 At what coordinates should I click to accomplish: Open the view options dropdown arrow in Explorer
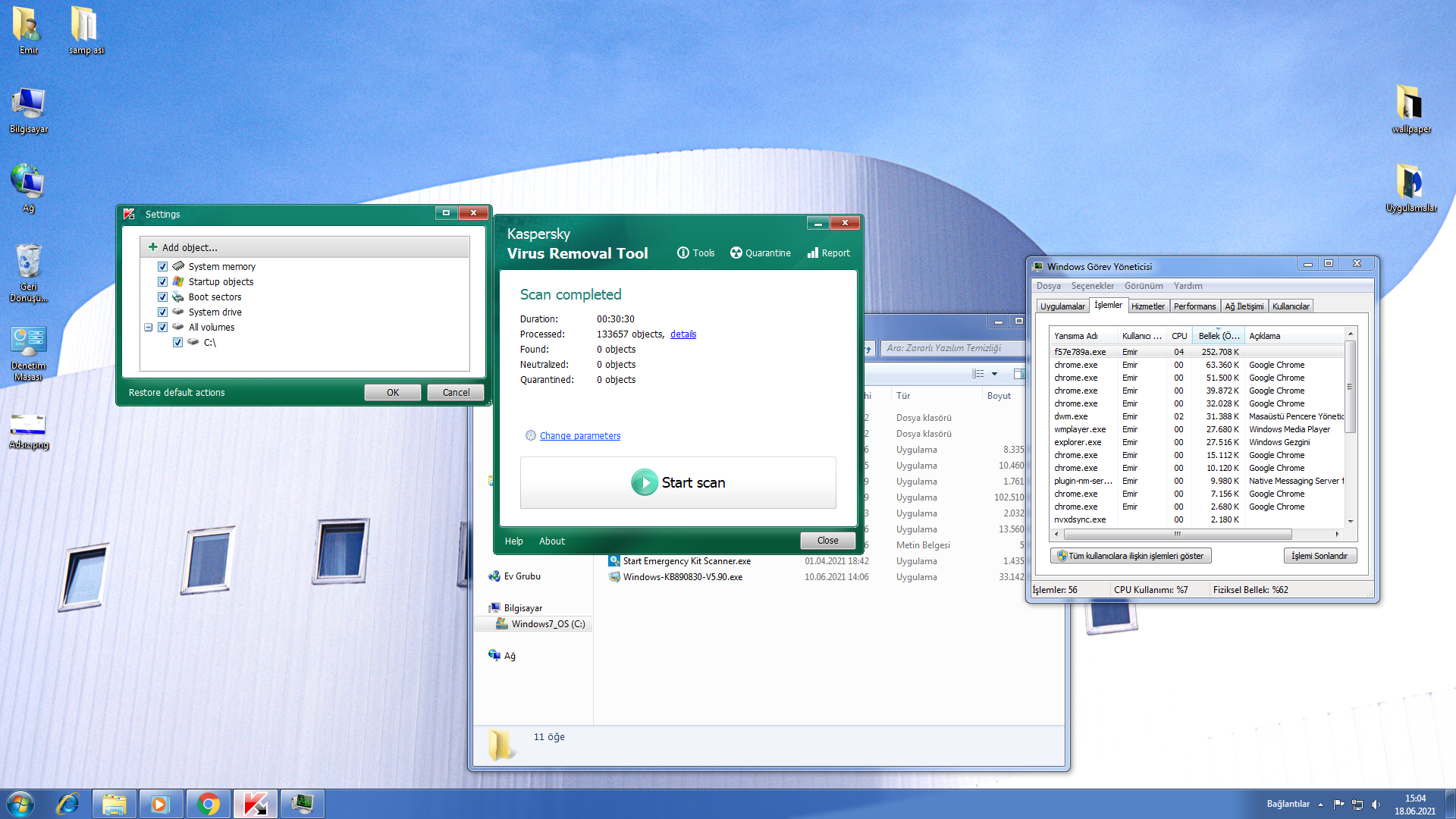coord(994,374)
